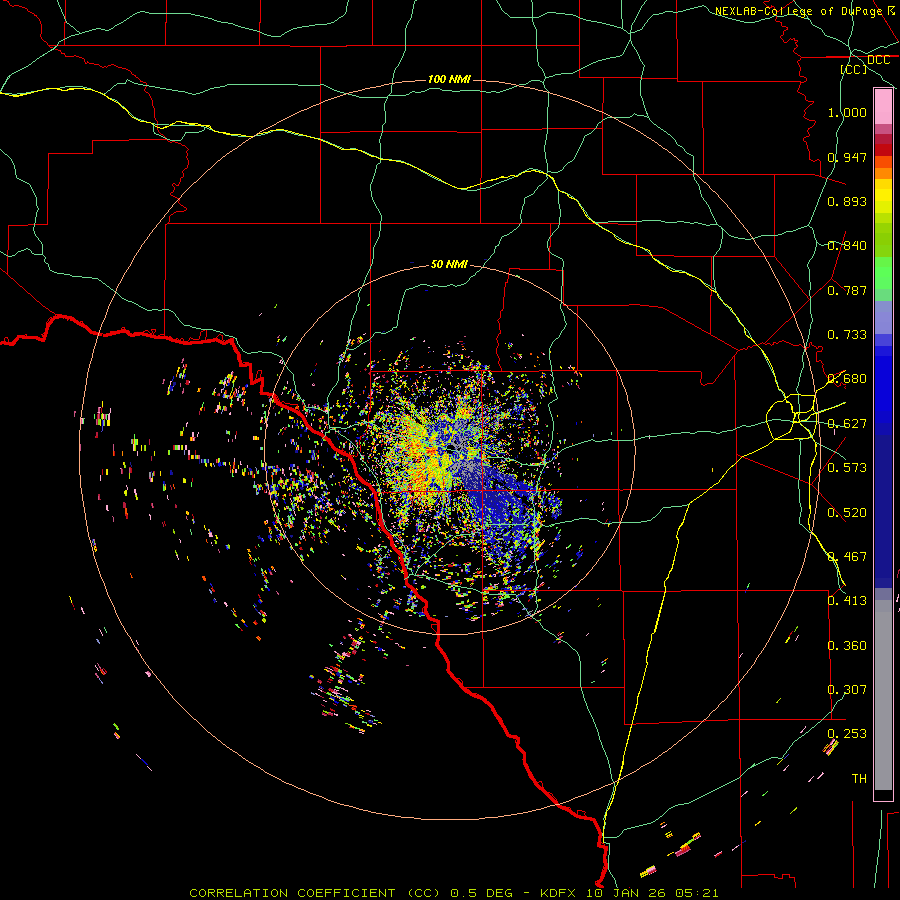Click the TH threshold label on the legend
900x900 pixels.
point(859,779)
